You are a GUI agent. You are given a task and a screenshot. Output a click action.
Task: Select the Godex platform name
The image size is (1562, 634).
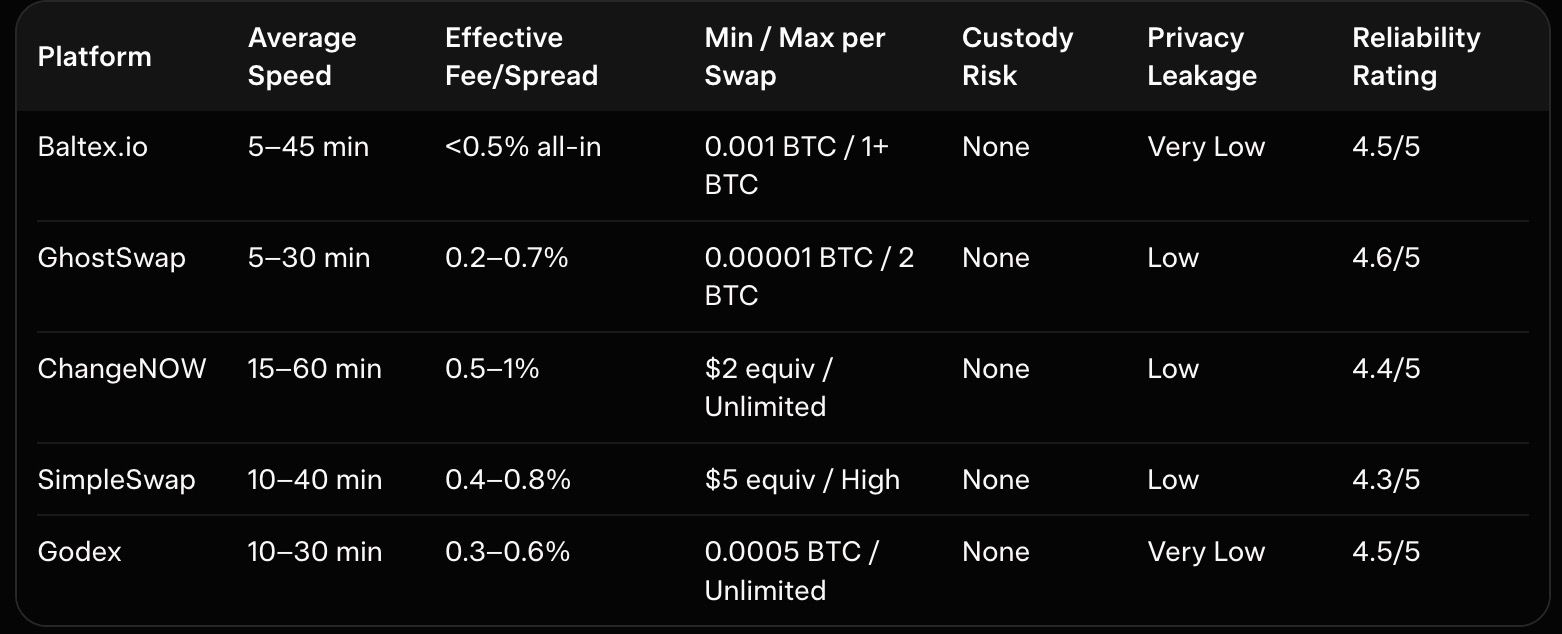pyautogui.click(x=79, y=552)
